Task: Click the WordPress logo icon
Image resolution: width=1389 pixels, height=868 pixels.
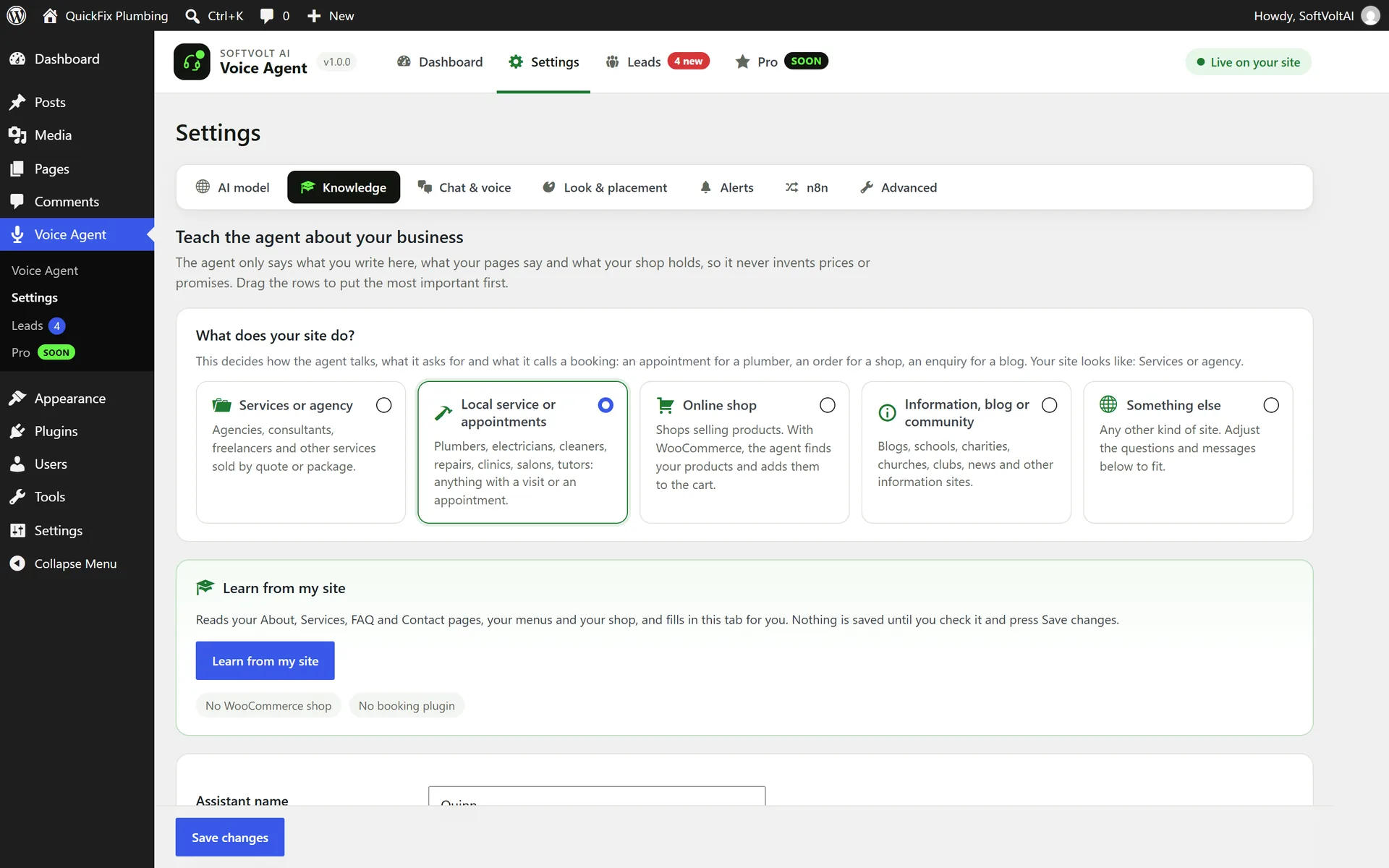Action: click(x=16, y=15)
